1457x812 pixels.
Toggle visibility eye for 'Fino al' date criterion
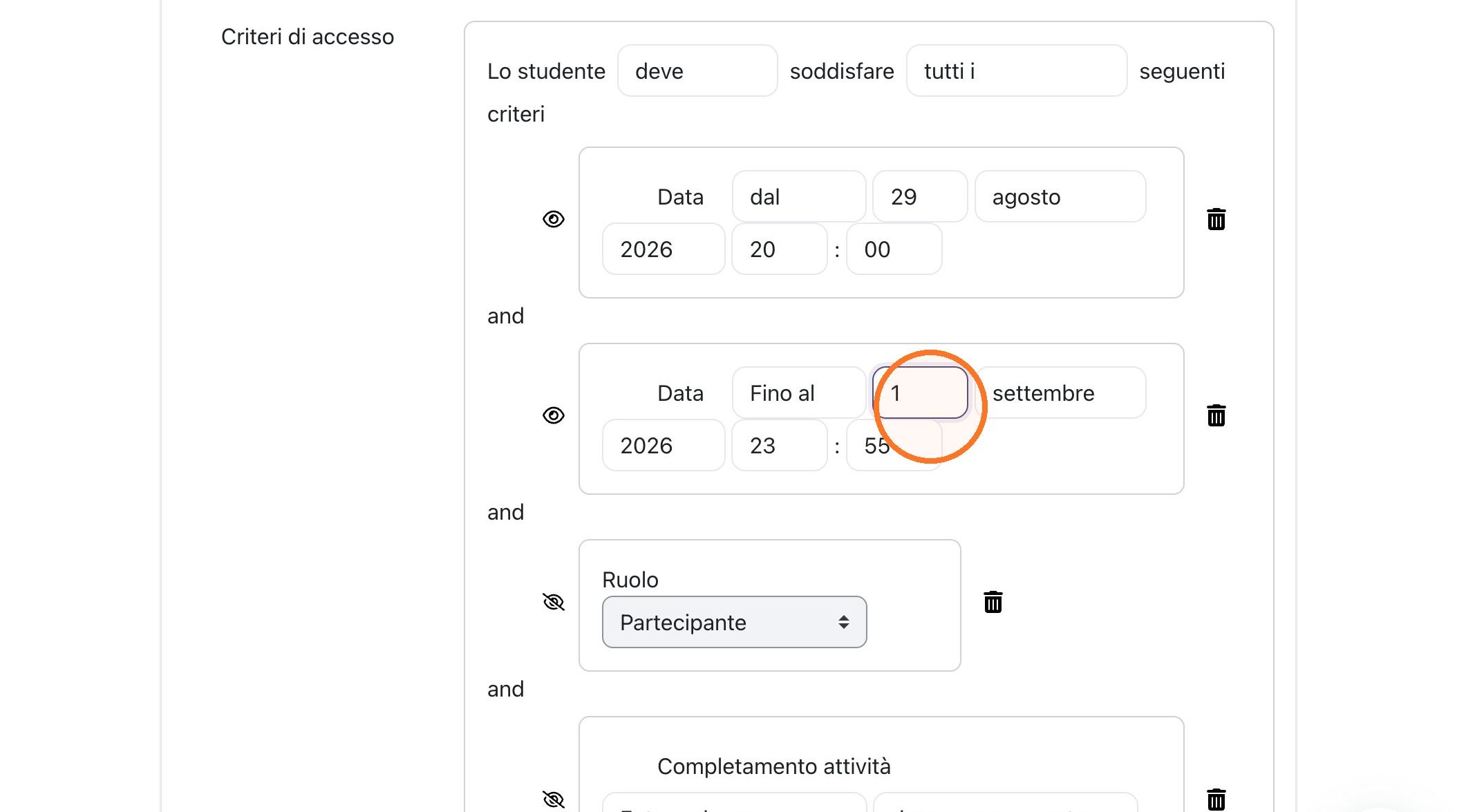pos(554,415)
